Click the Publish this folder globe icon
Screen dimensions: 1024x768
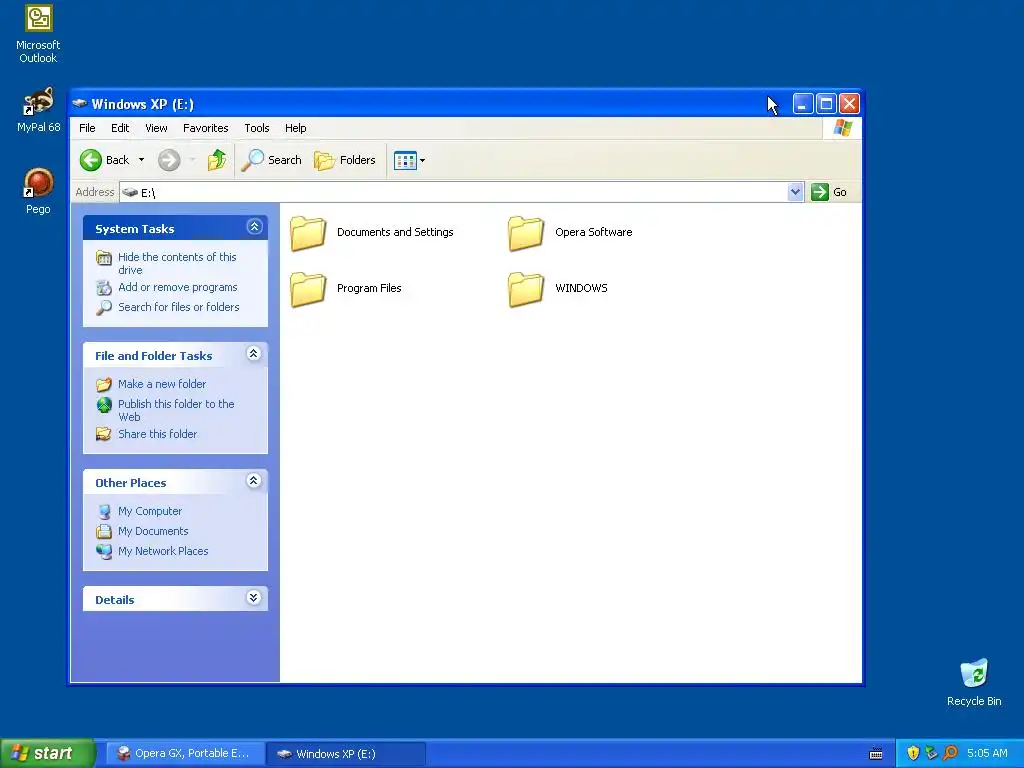(104, 405)
